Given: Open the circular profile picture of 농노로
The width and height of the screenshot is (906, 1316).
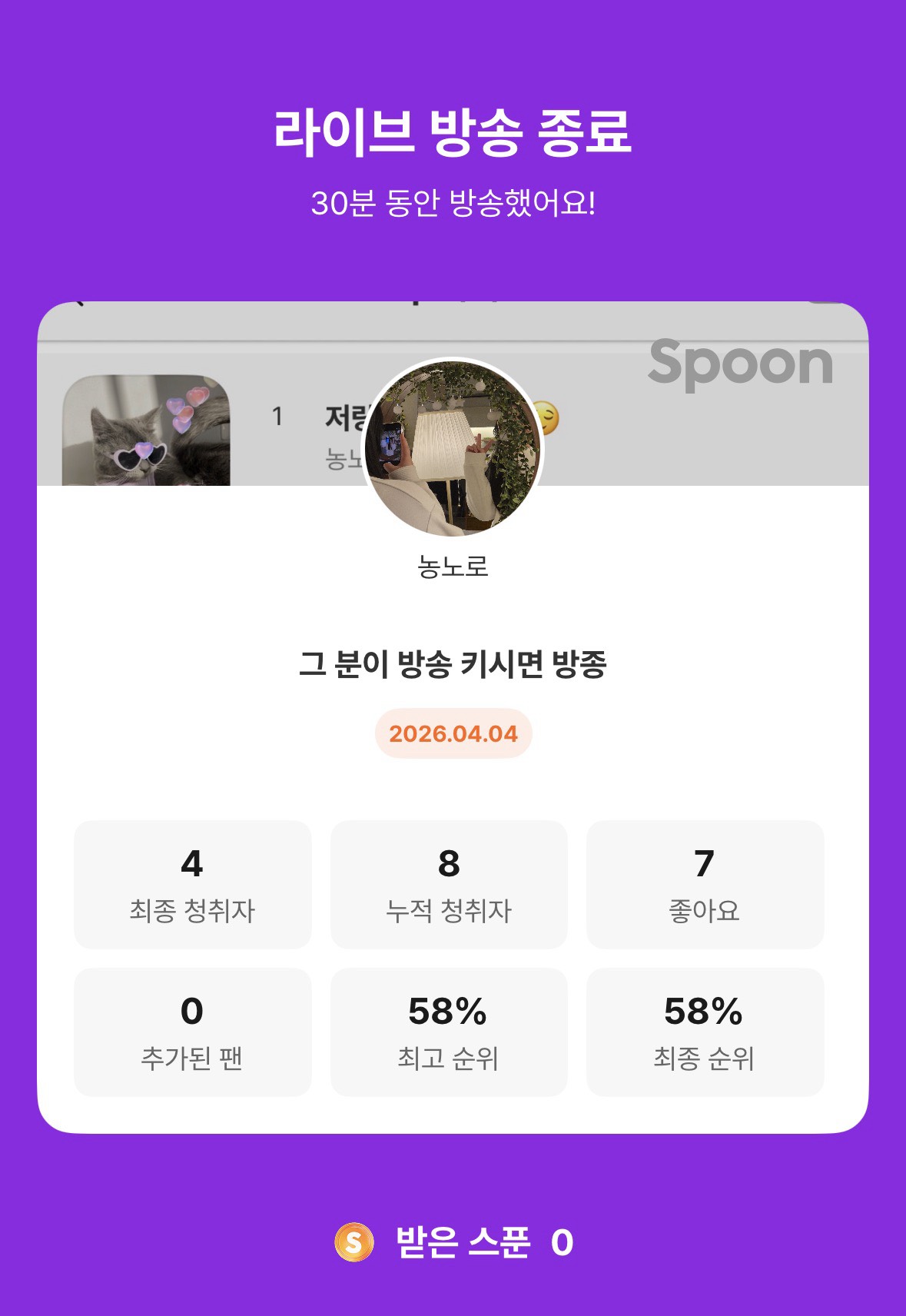Looking at the screenshot, I should [x=453, y=449].
